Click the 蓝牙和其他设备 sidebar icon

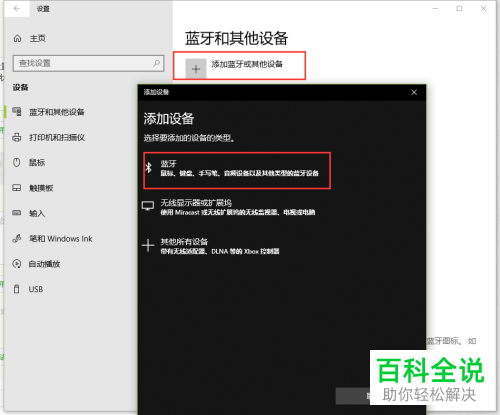[17, 112]
